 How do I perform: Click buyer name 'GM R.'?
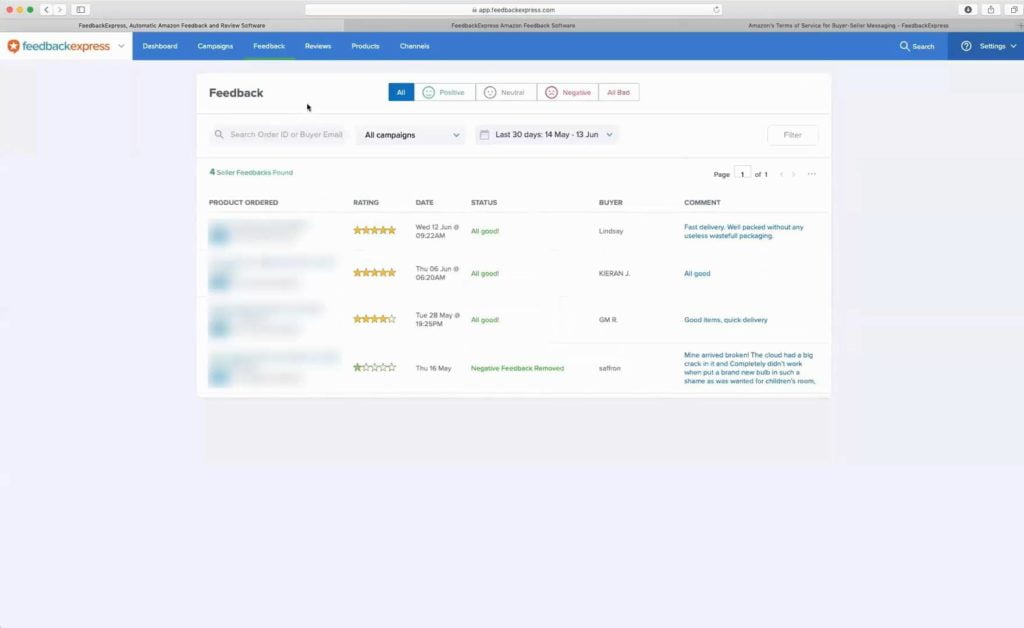click(608, 320)
